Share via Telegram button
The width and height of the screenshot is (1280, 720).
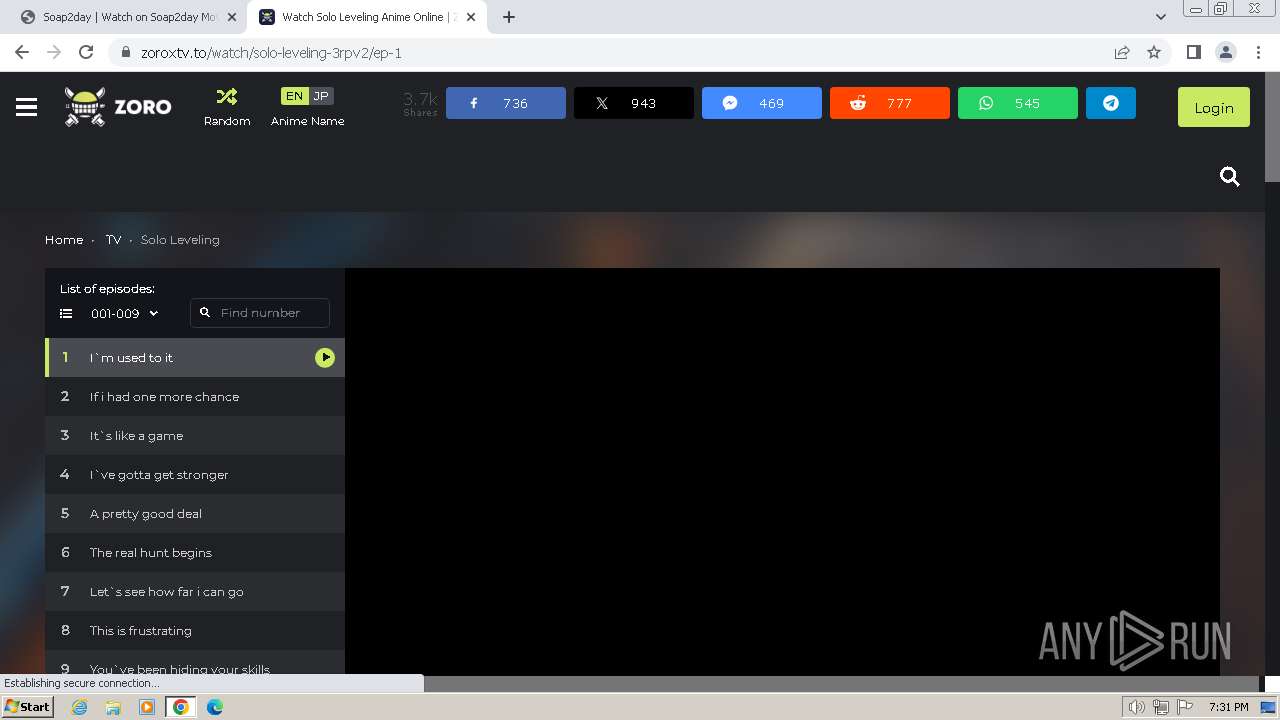pos(1111,103)
